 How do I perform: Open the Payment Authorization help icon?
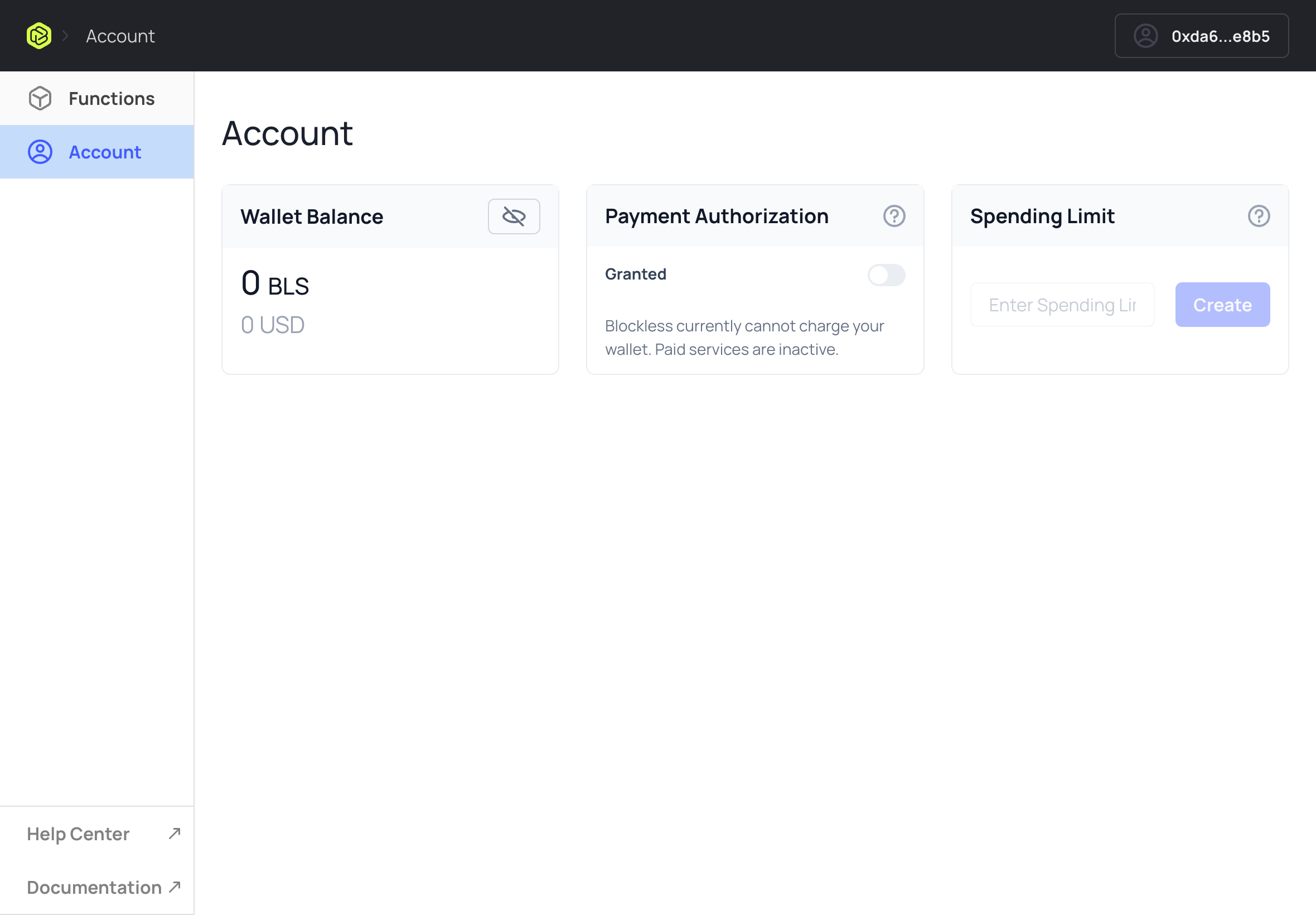[894, 216]
